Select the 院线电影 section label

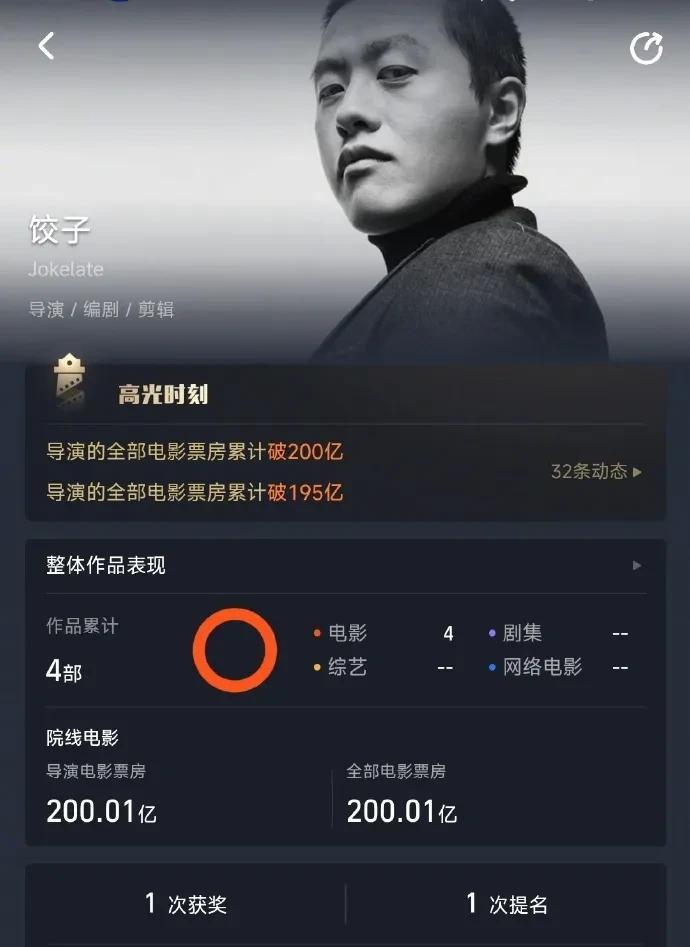pos(82,737)
